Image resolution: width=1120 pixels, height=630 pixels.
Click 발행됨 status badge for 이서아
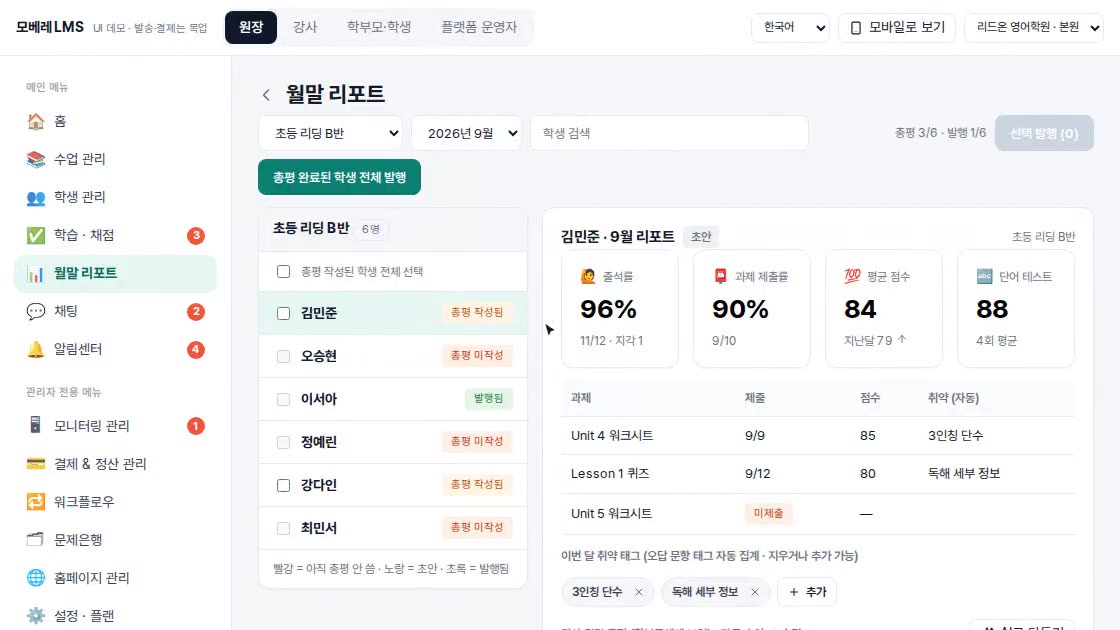489,399
